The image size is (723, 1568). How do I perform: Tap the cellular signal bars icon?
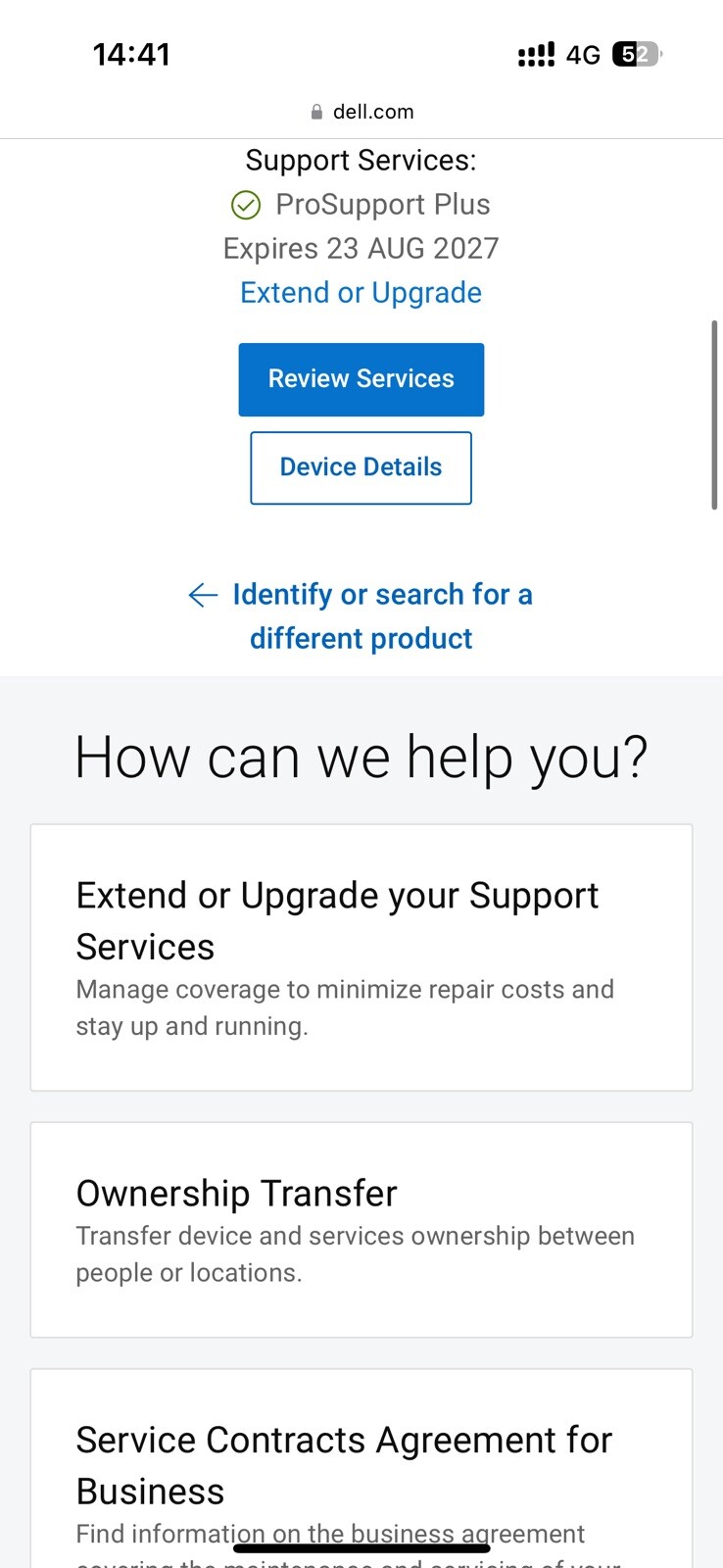[x=536, y=55]
